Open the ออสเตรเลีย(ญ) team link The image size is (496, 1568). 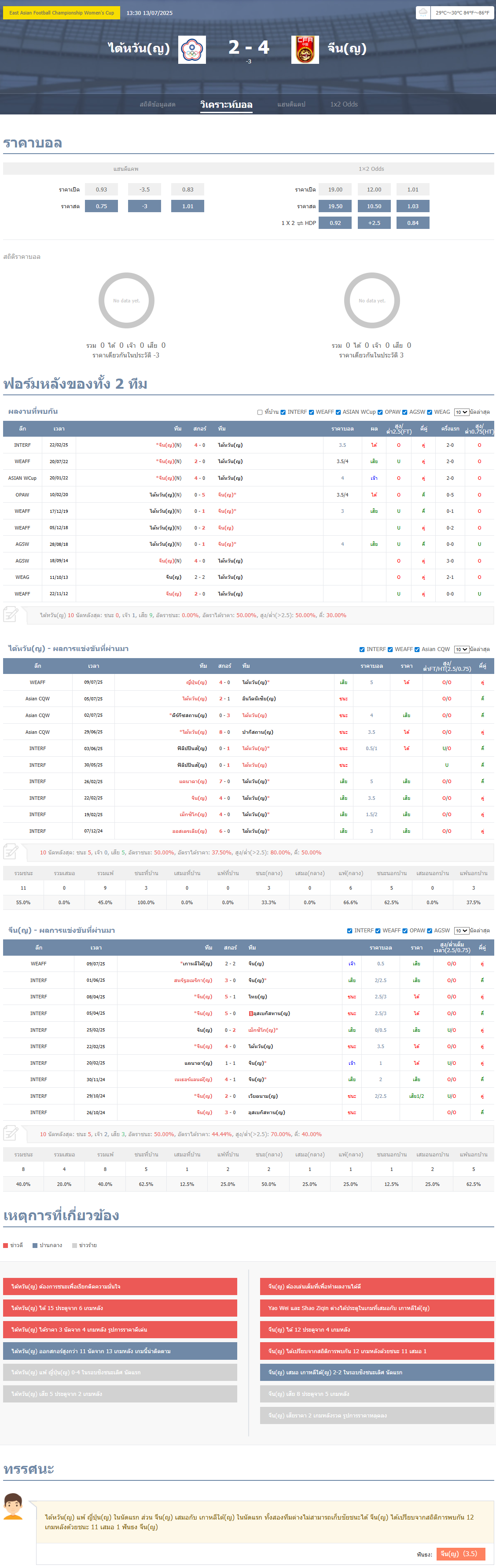click(189, 831)
